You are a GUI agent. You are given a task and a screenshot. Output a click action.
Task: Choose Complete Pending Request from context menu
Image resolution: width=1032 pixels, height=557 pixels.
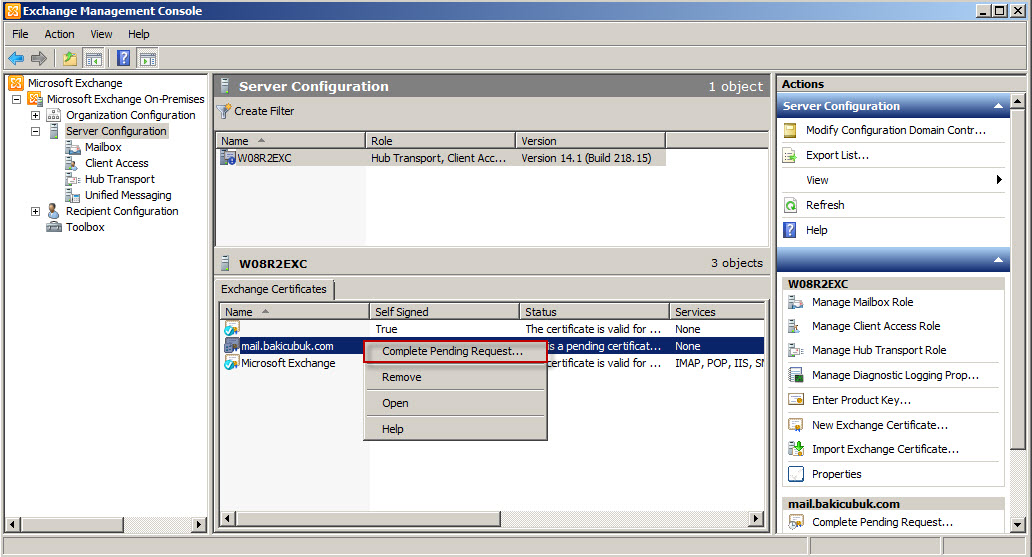455,352
